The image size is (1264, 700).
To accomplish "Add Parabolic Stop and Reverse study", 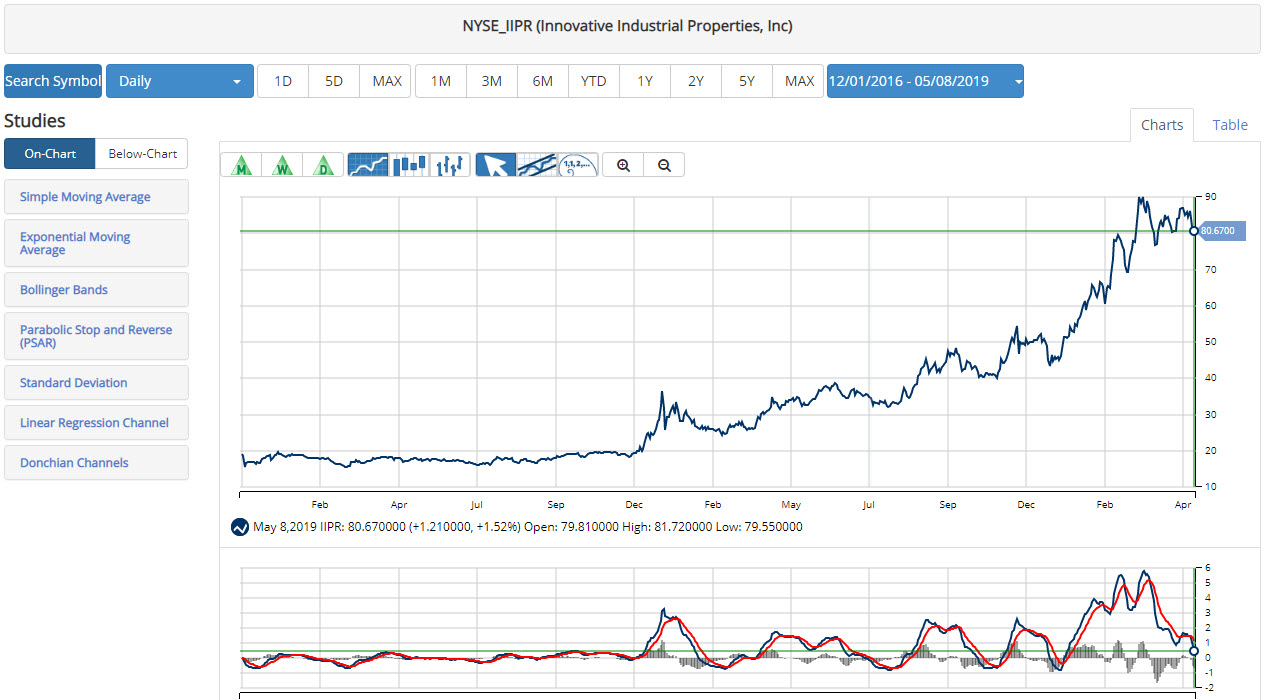I will [x=96, y=336].
